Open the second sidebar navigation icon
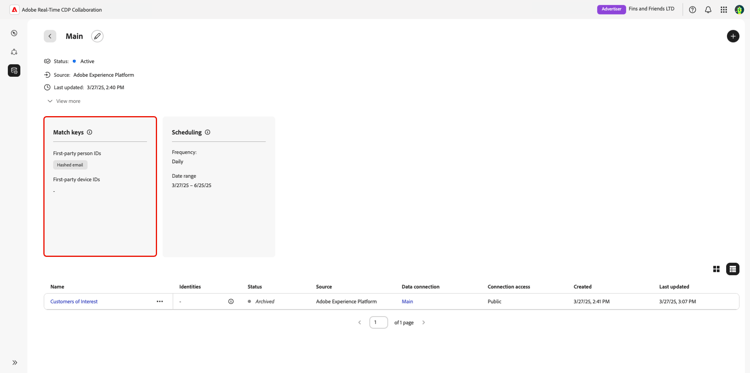This screenshot has height=373, width=750. (14, 52)
